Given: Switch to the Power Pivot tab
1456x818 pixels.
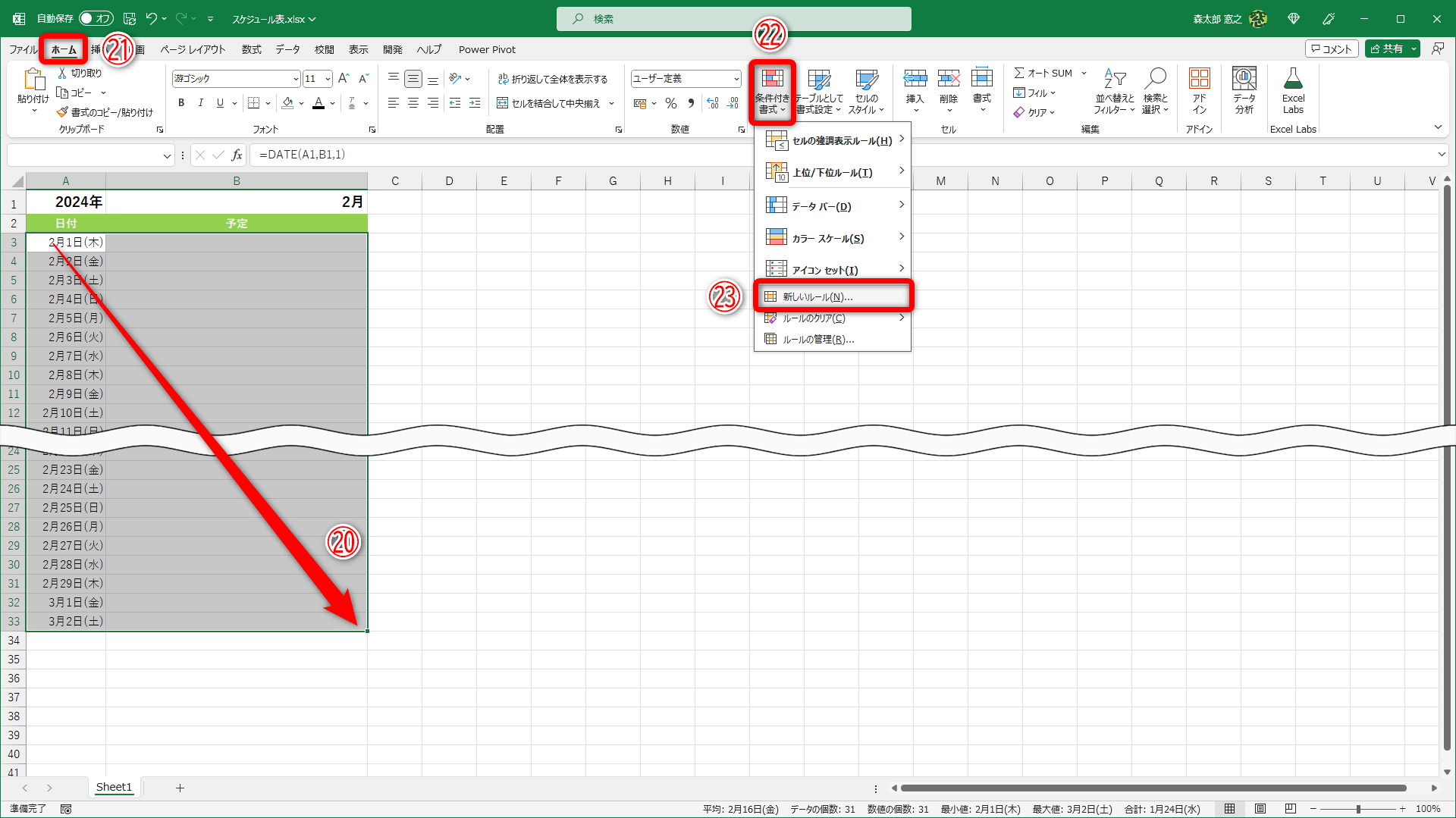Looking at the screenshot, I should click(x=487, y=50).
